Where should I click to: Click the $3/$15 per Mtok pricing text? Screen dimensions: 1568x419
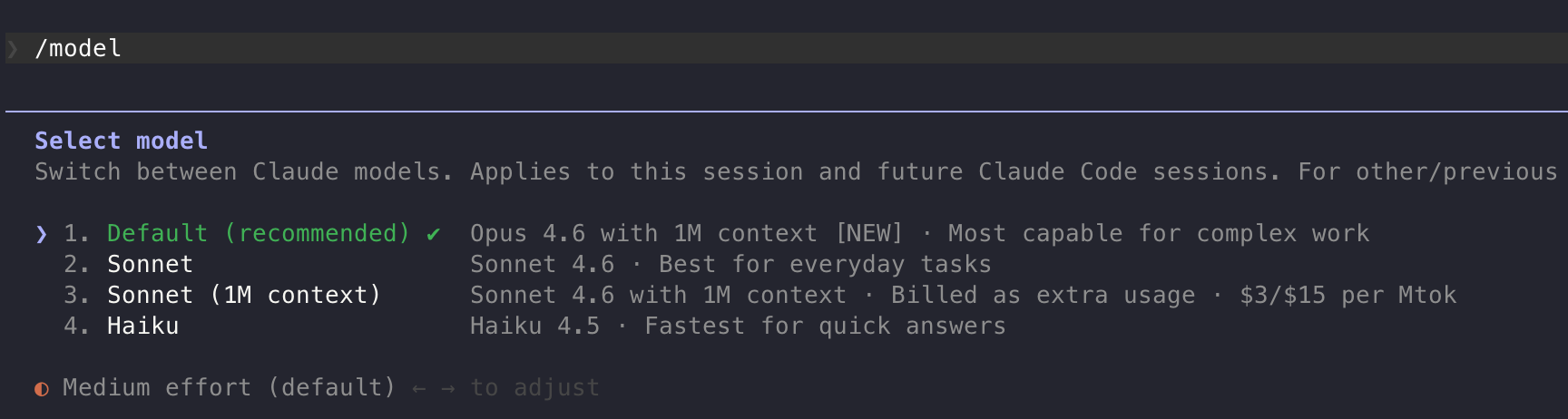(x=1347, y=296)
